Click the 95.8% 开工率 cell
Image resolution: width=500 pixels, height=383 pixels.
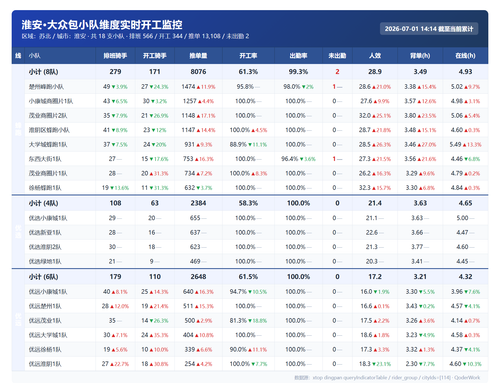[248, 87]
